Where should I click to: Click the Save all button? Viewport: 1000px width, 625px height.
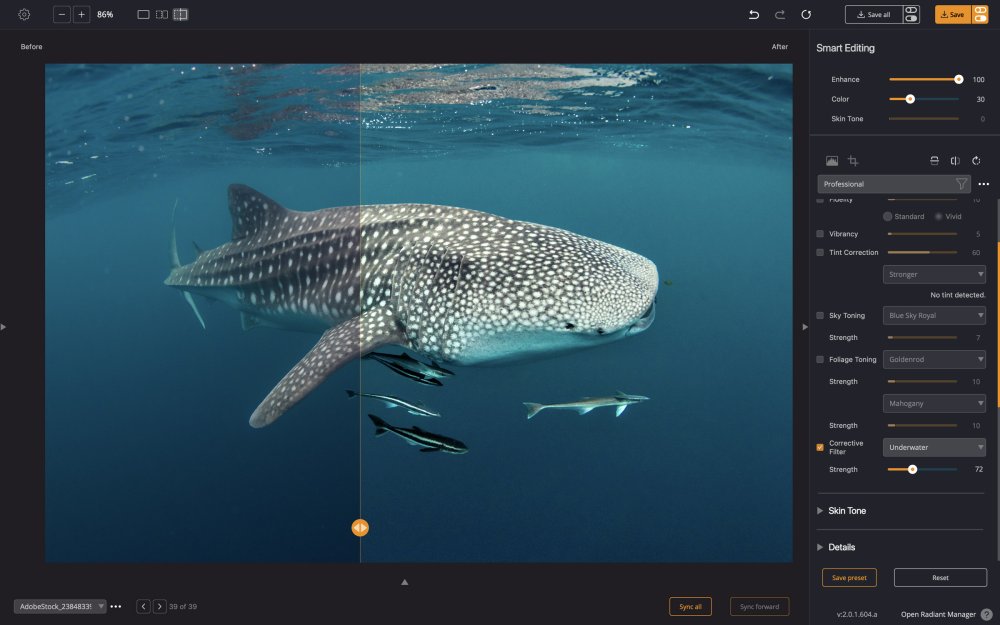874,14
